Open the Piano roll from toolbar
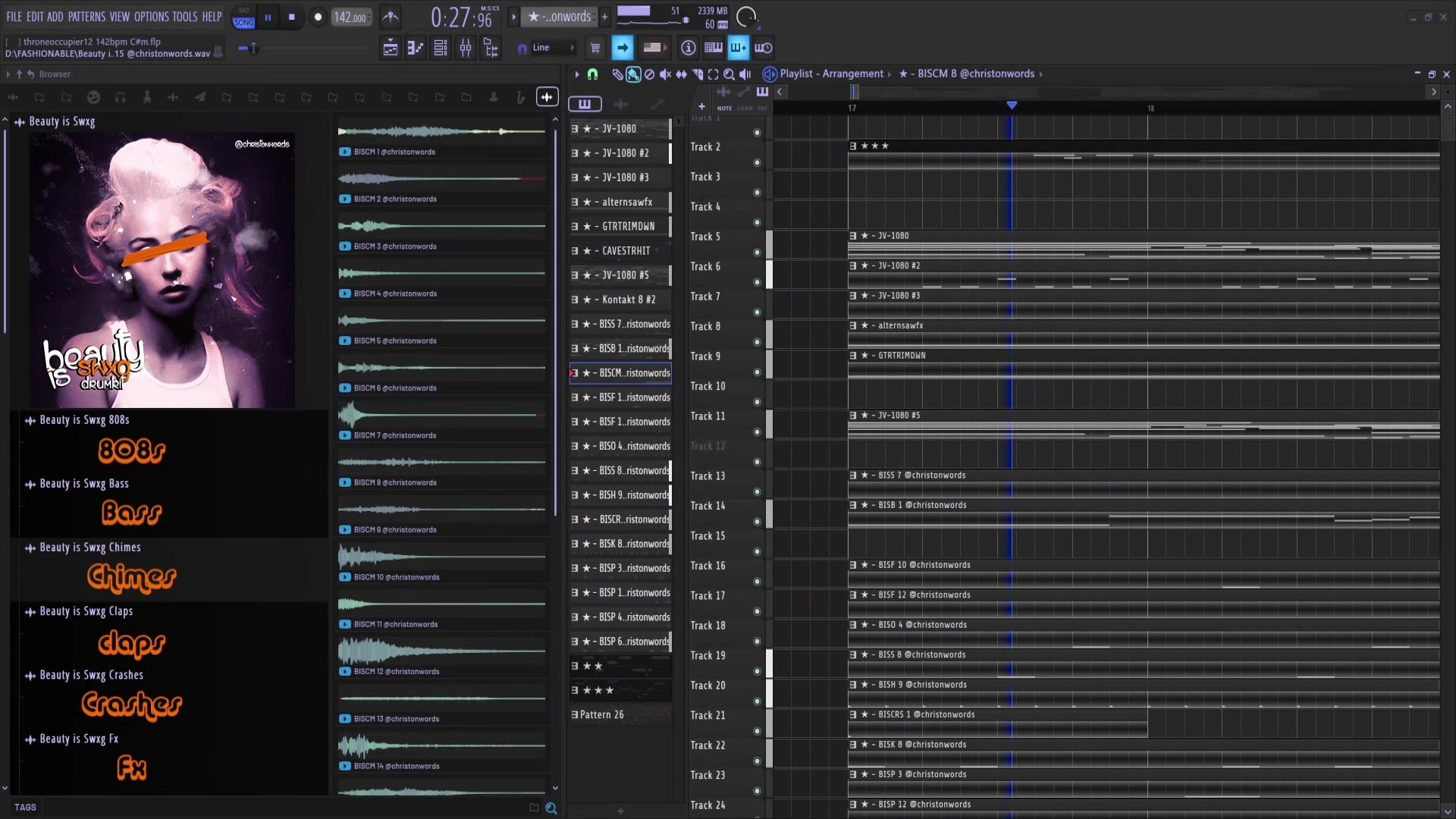Image resolution: width=1456 pixels, height=819 pixels. (x=416, y=49)
